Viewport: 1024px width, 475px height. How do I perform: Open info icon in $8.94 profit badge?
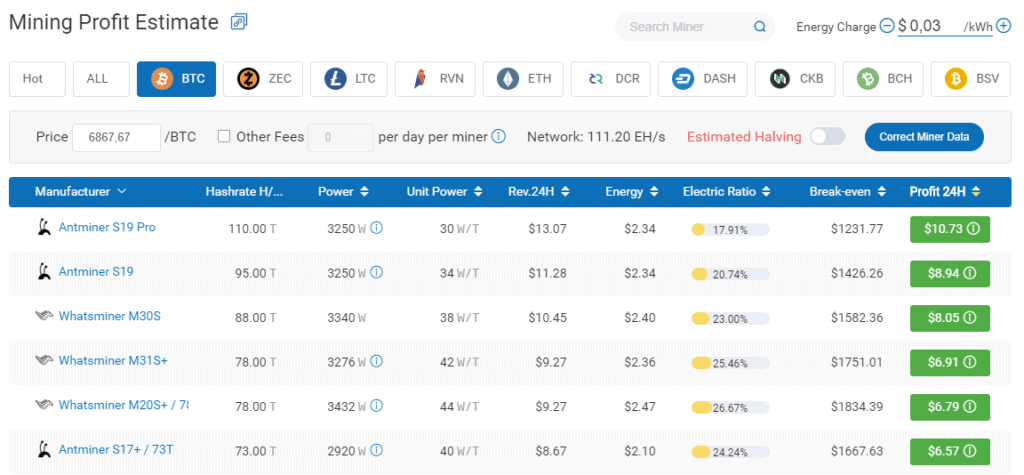click(x=970, y=273)
